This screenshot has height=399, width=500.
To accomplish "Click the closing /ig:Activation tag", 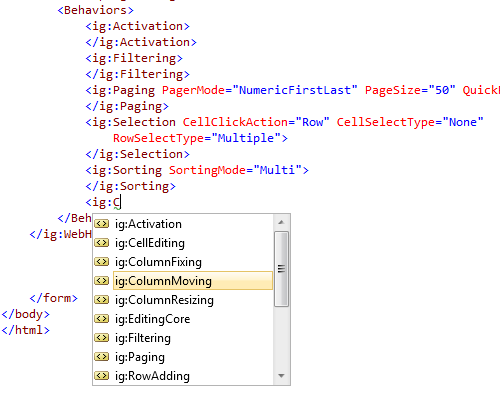I will (x=141, y=42).
